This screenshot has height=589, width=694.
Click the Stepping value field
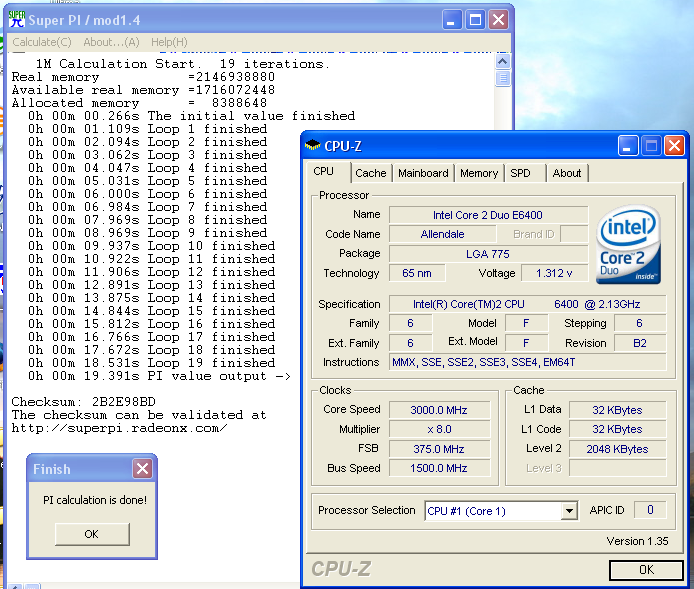click(640, 323)
